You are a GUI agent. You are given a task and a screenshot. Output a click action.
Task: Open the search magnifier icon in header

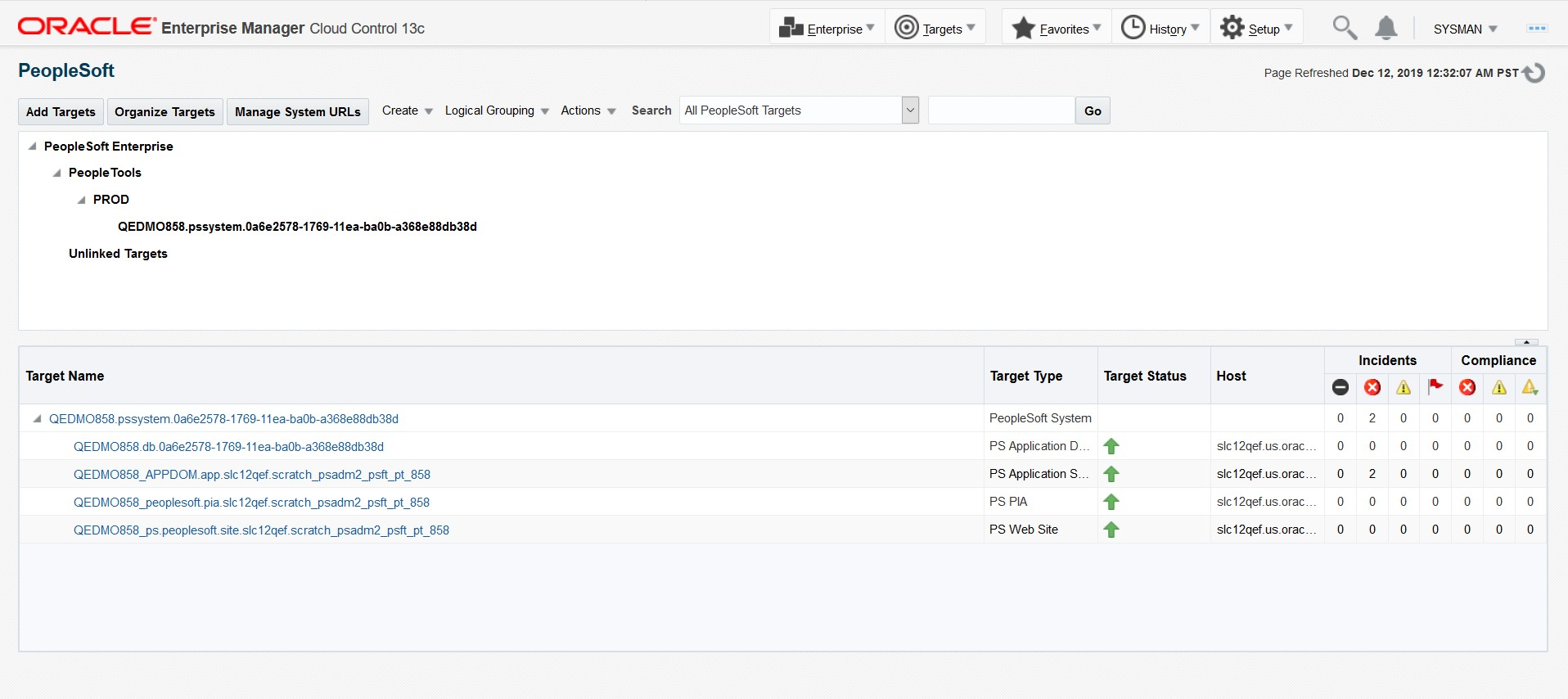point(1345,28)
